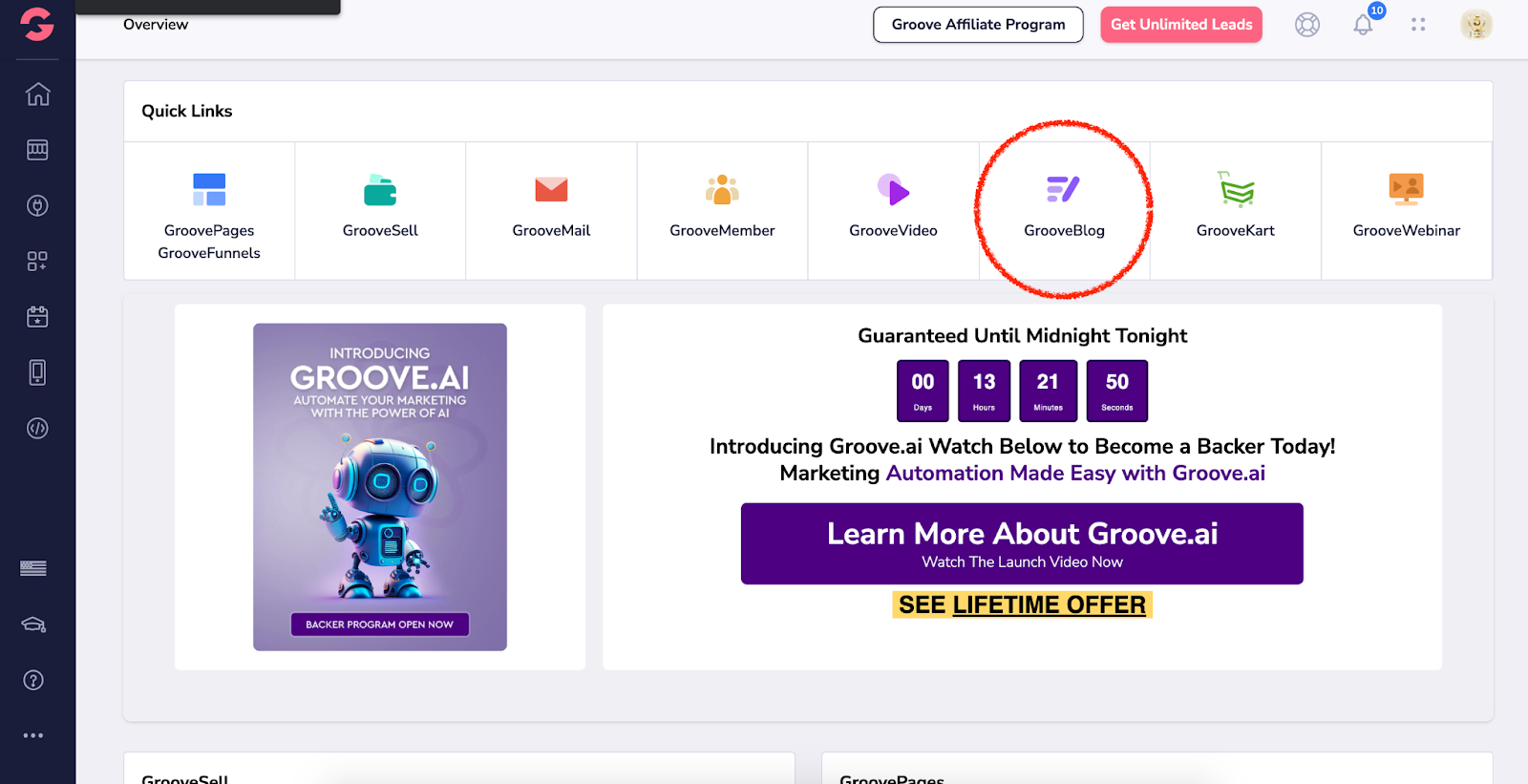
Task: Click the countdown Days box
Action: click(923, 391)
